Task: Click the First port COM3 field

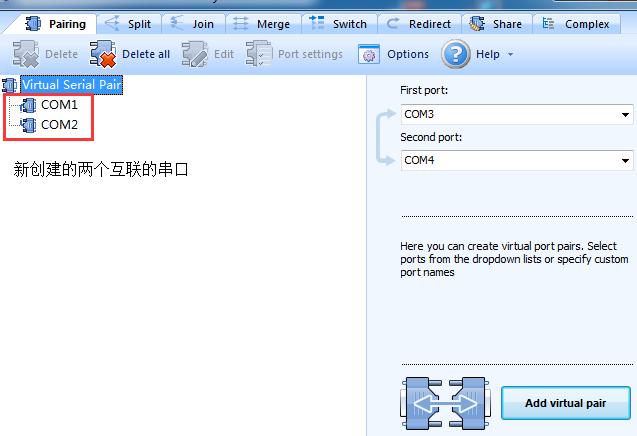Action: 517,114
